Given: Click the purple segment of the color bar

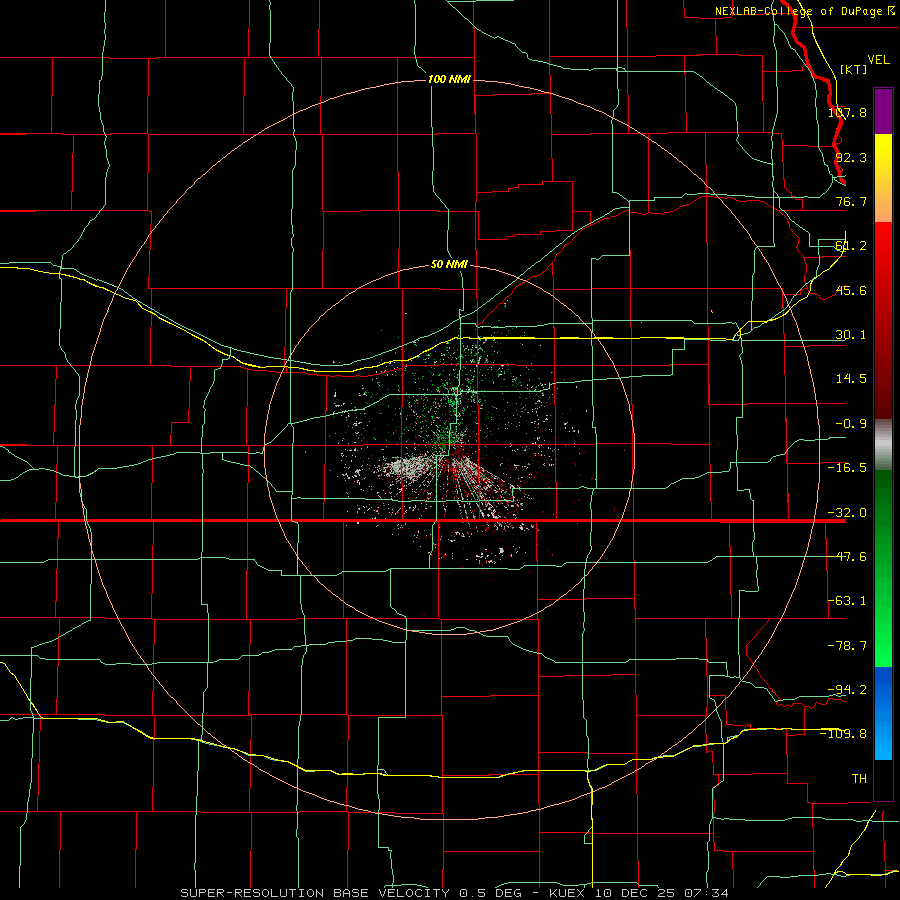Looking at the screenshot, I should (883, 111).
